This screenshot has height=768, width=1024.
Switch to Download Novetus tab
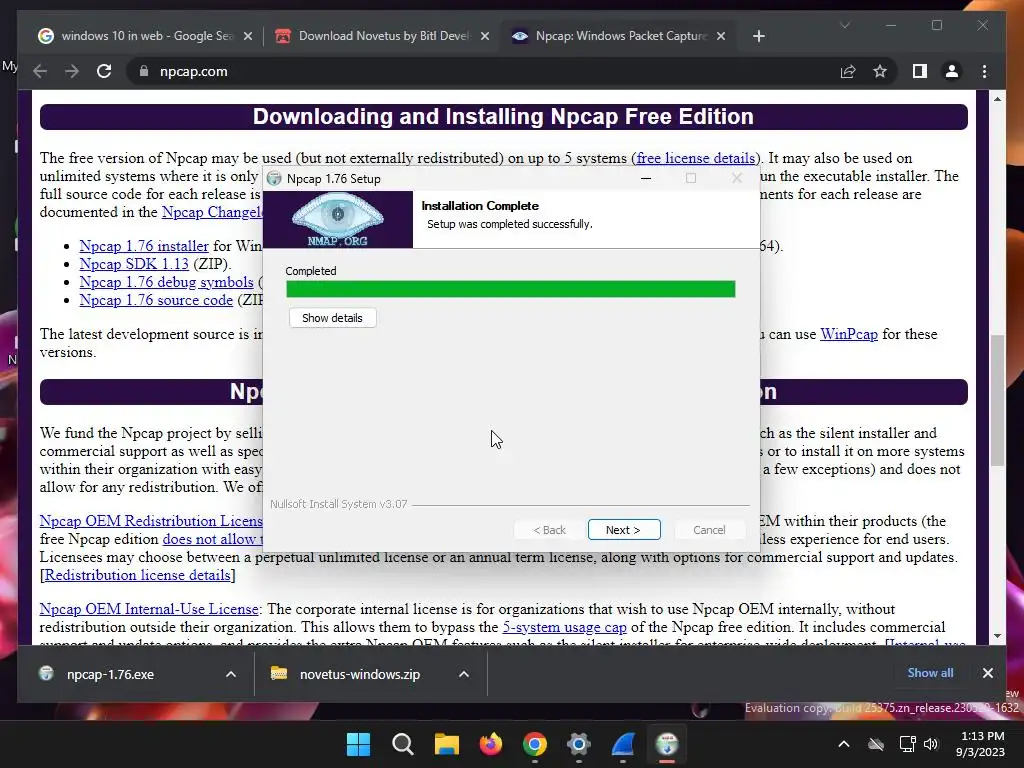point(383,36)
